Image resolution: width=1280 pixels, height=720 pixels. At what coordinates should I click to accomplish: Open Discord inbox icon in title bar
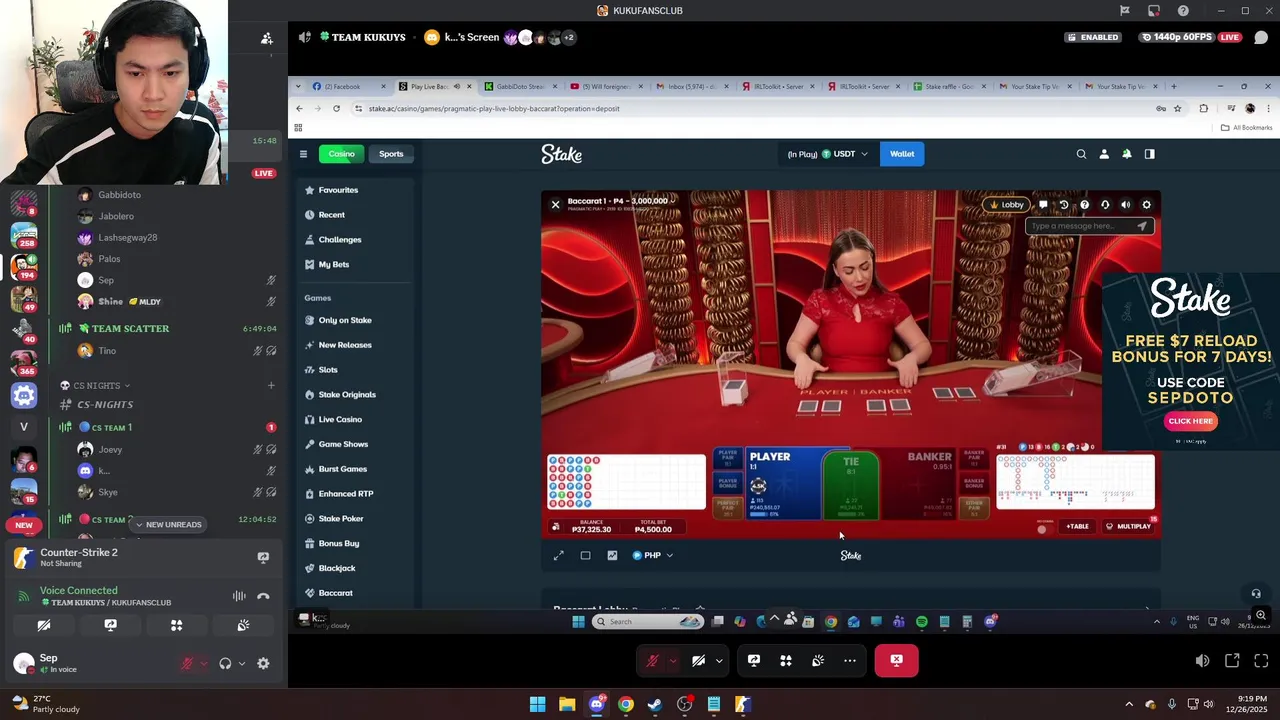(x=1154, y=10)
